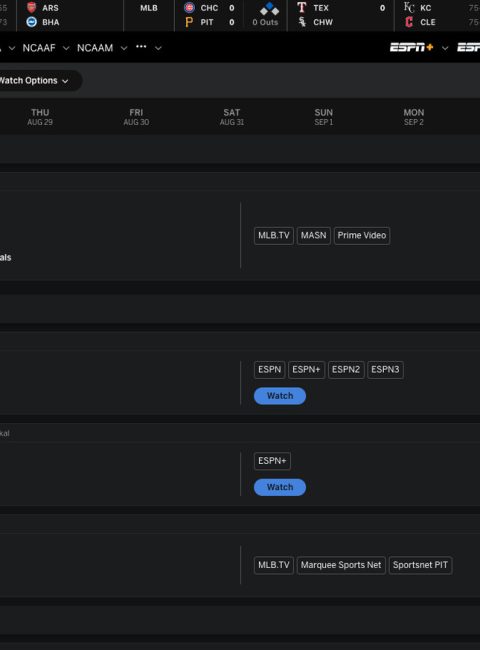Click the Texas Rangers T logo
480x650 pixels.
tap(302, 7)
